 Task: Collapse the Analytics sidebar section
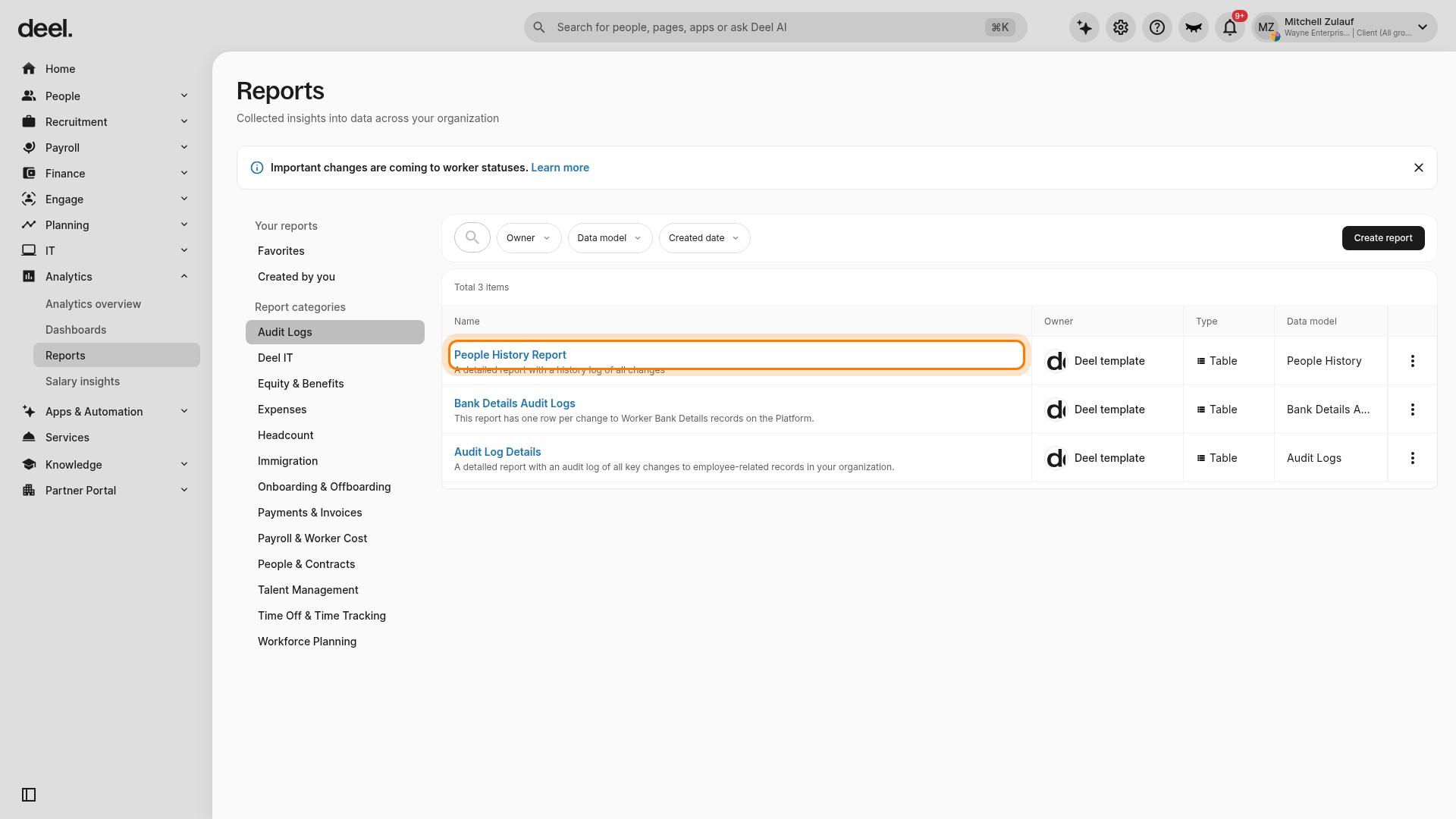point(184,276)
